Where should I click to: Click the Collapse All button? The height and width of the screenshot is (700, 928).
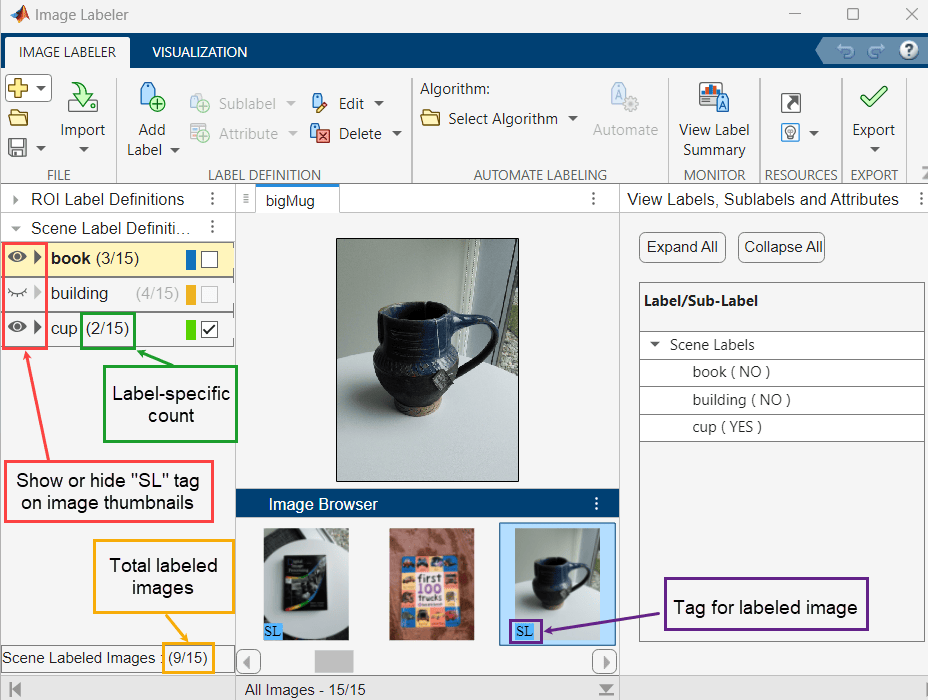(x=781, y=247)
